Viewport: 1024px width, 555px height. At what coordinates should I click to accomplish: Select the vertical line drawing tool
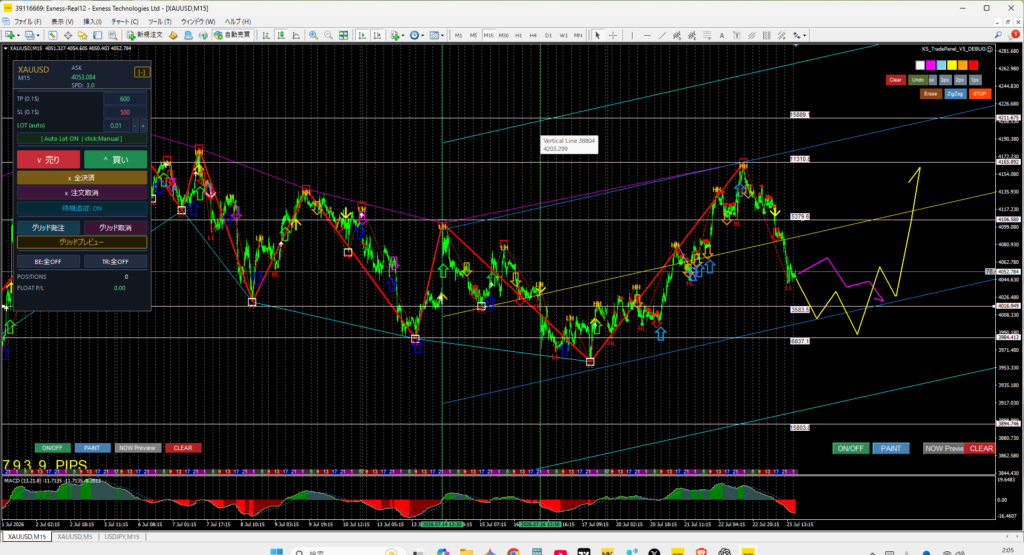[x=632, y=35]
